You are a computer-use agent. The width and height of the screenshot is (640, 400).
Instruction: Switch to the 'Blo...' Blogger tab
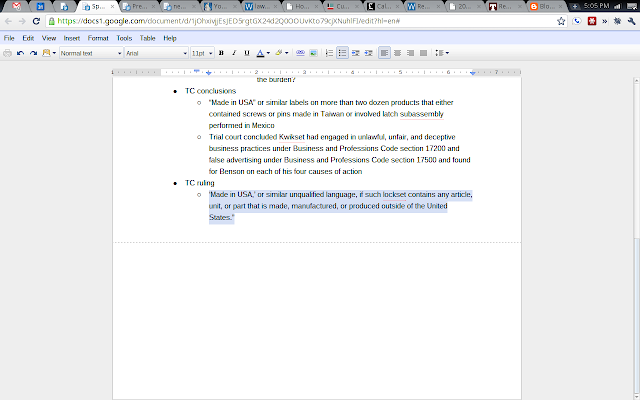[546, 7]
